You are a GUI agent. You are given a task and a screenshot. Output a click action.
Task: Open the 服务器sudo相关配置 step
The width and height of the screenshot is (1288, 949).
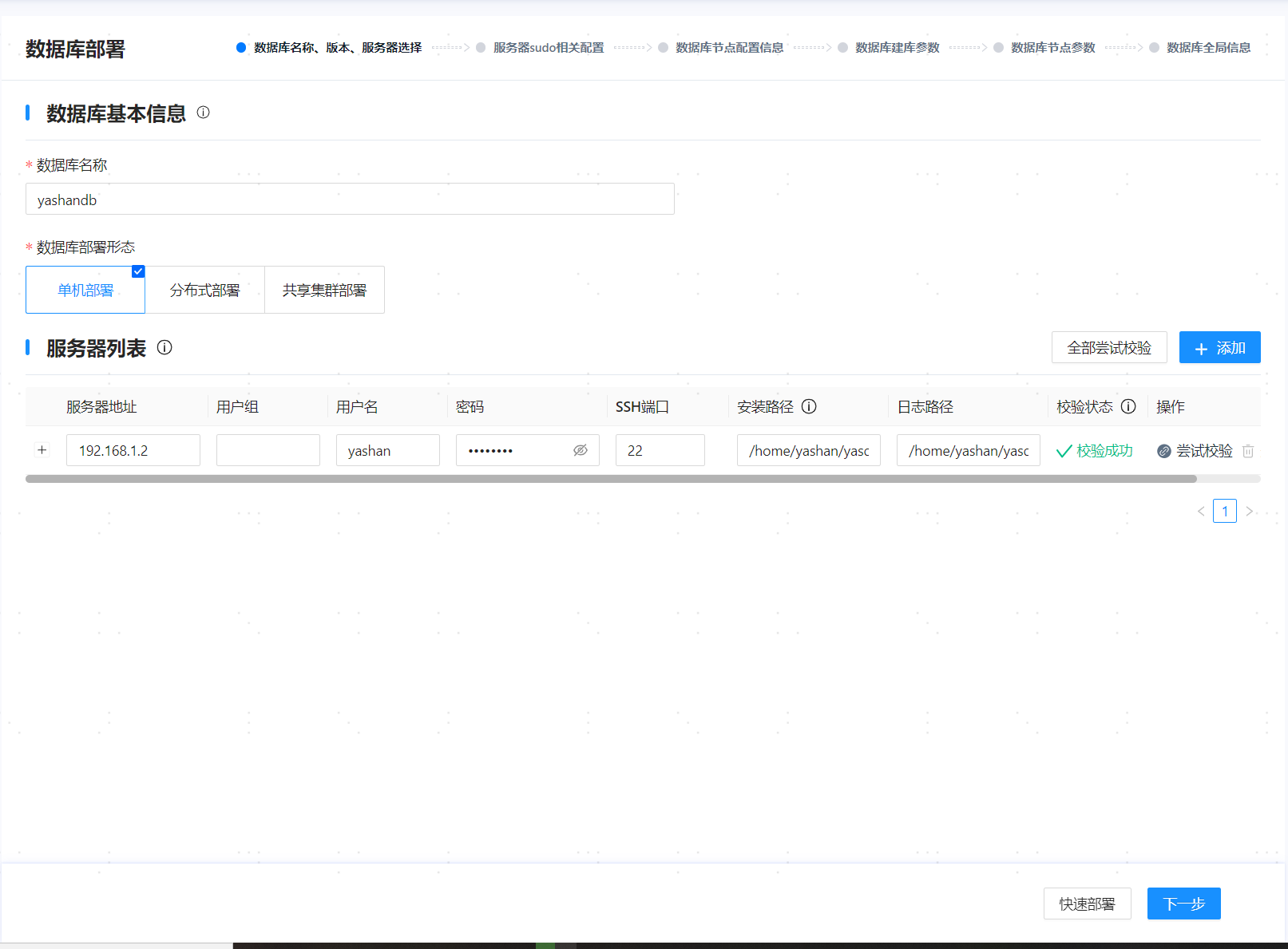coord(548,48)
